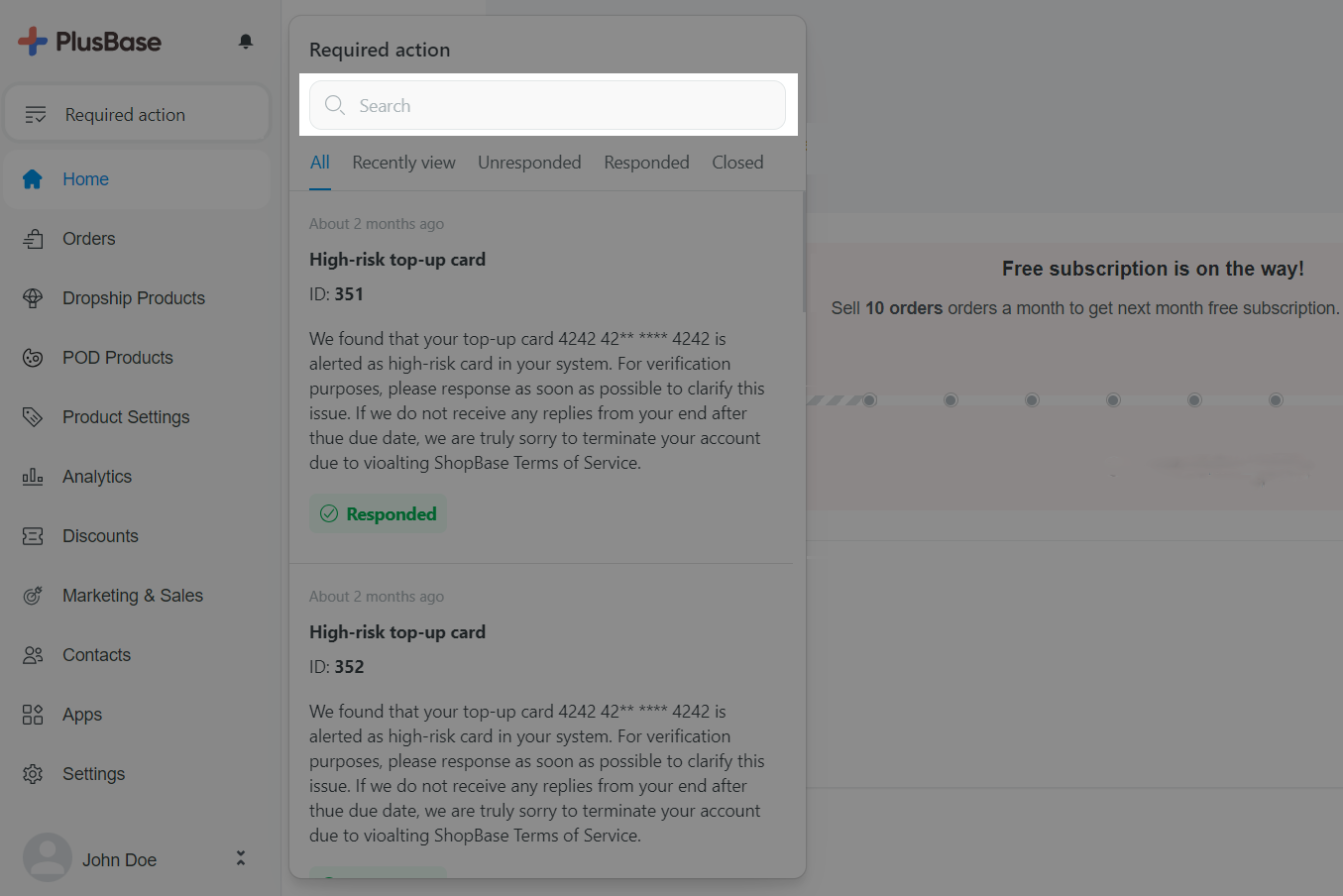Image resolution: width=1343 pixels, height=896 pixels.
Task: Click ID: 351 text
Action: tap(336, 294)
